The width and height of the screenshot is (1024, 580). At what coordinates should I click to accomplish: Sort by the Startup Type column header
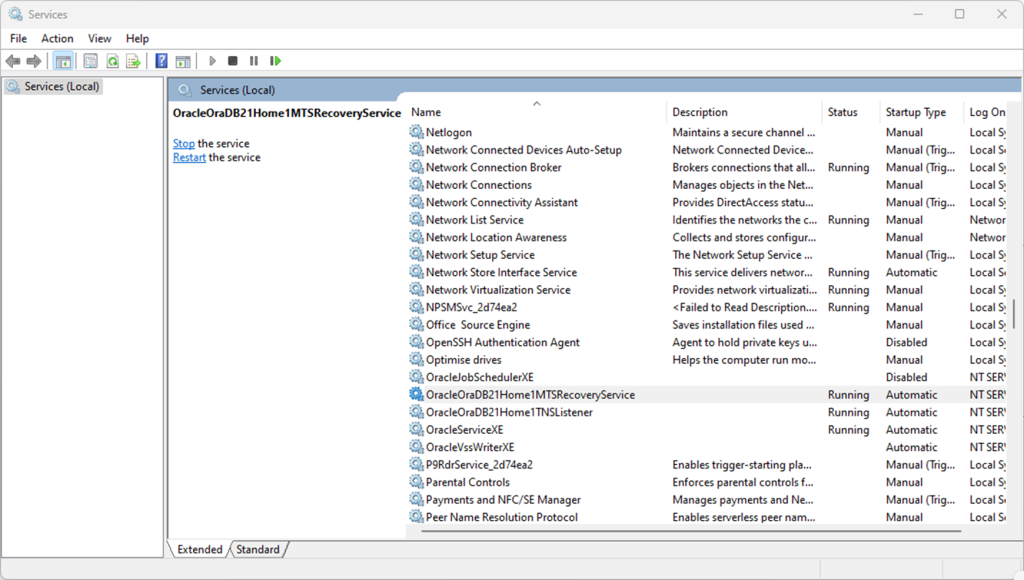click(915, 112)
